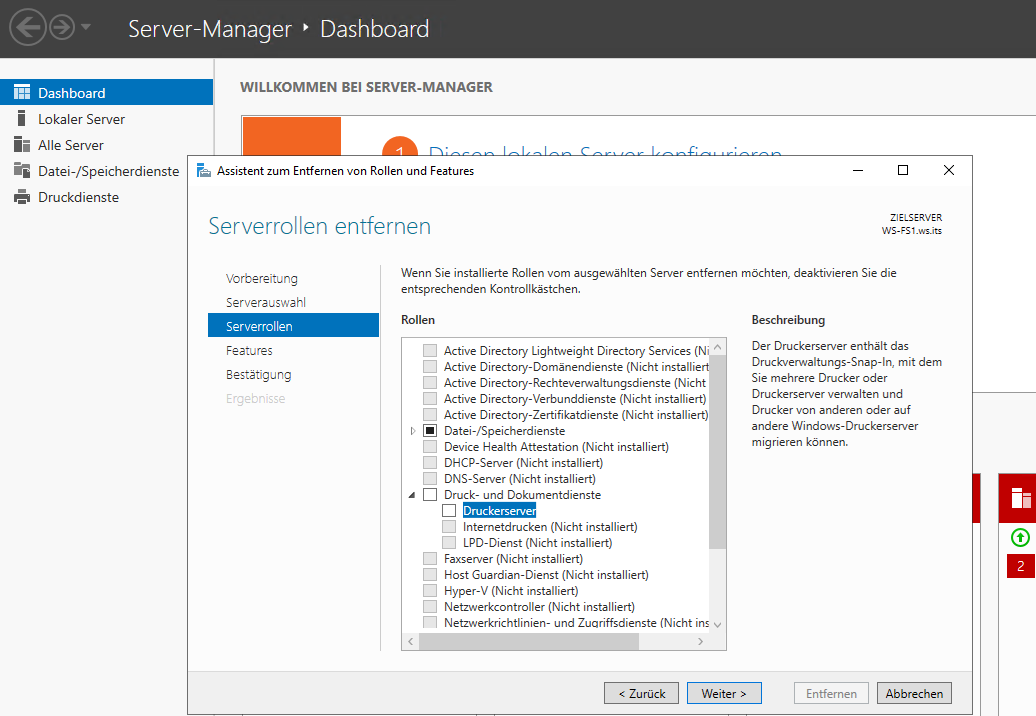The image size is (1036, 716).
Task: Go to the Serverauswahl wizard step
Action: [266, 303]
